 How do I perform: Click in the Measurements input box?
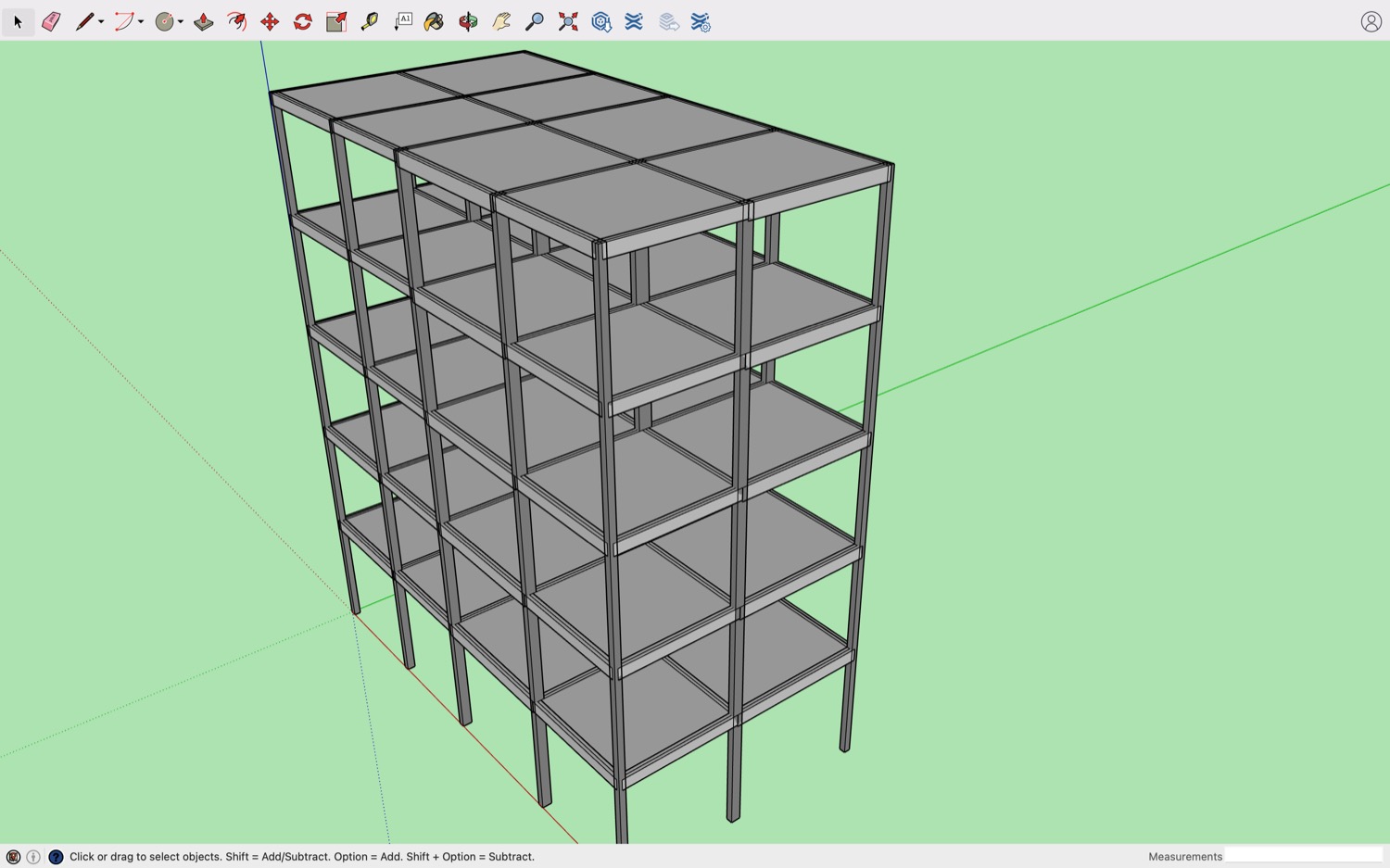tap(1304, 855)
